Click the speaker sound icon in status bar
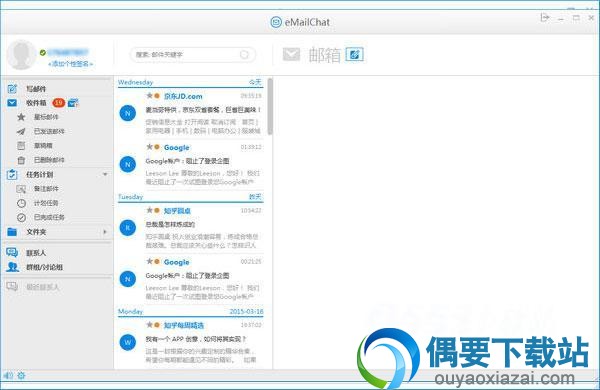The image size is (600, 390). coord(8,375)
